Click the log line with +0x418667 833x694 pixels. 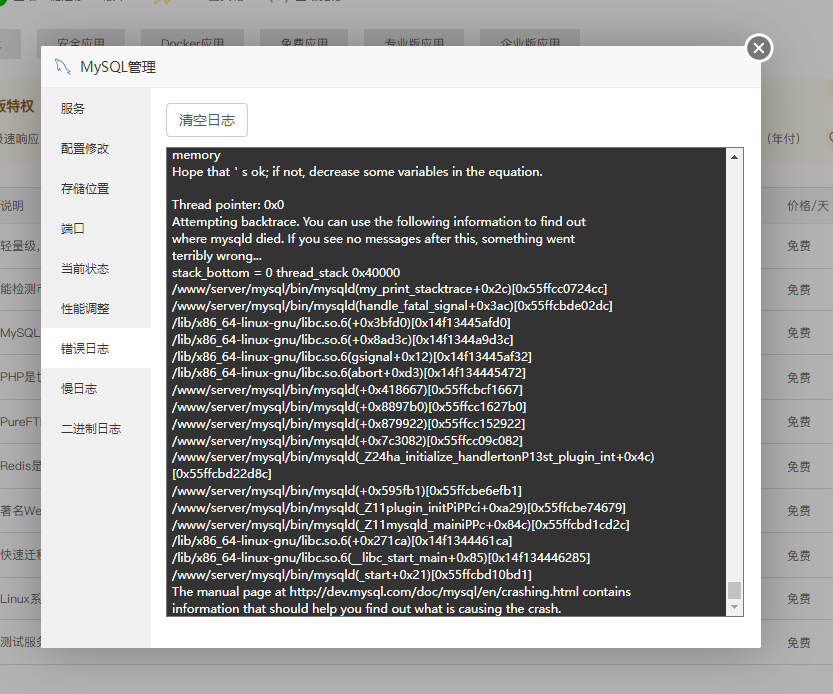[x=347, y=390]
